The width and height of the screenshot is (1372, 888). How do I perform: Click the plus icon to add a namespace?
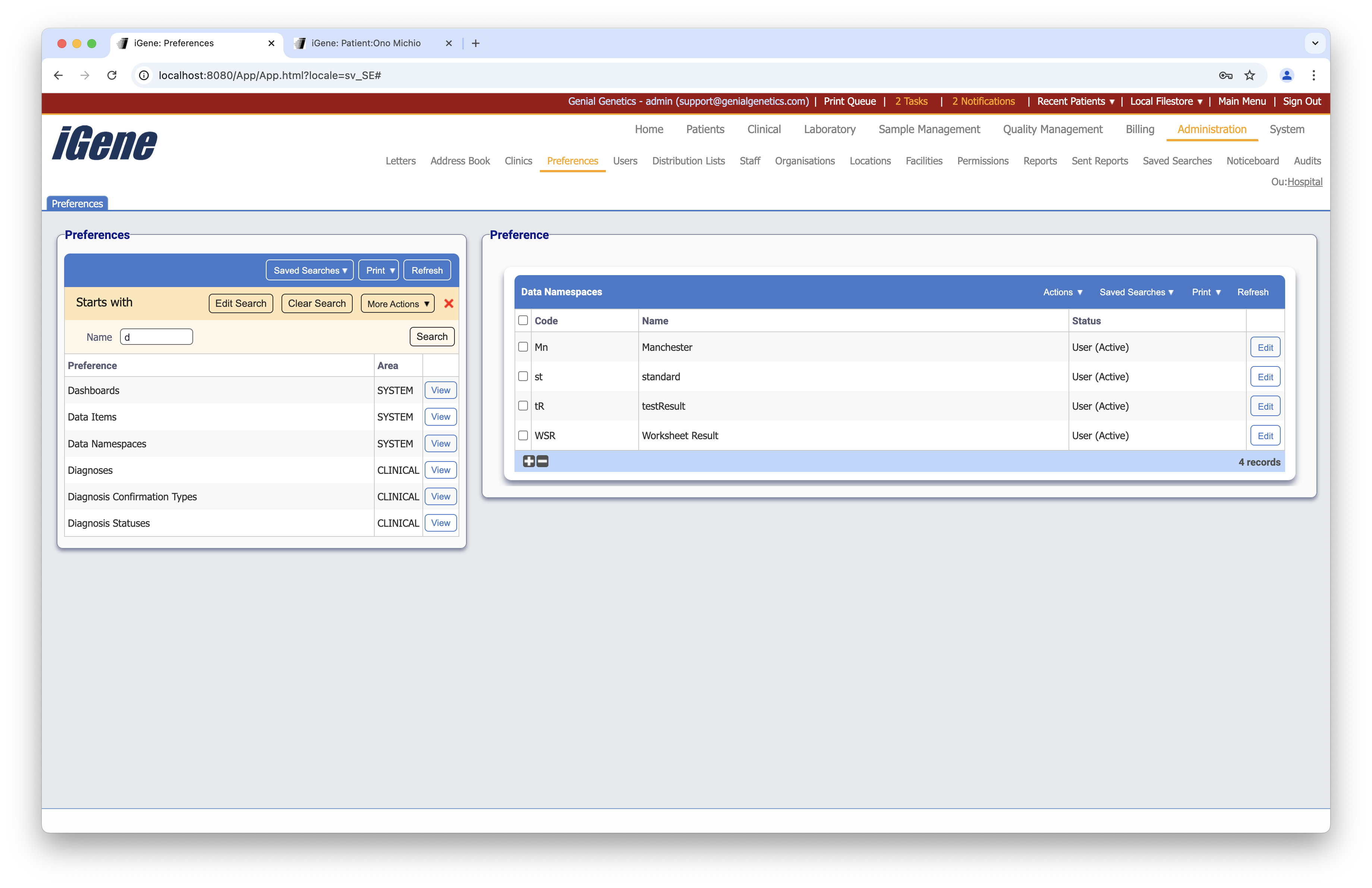pos(529,461)
